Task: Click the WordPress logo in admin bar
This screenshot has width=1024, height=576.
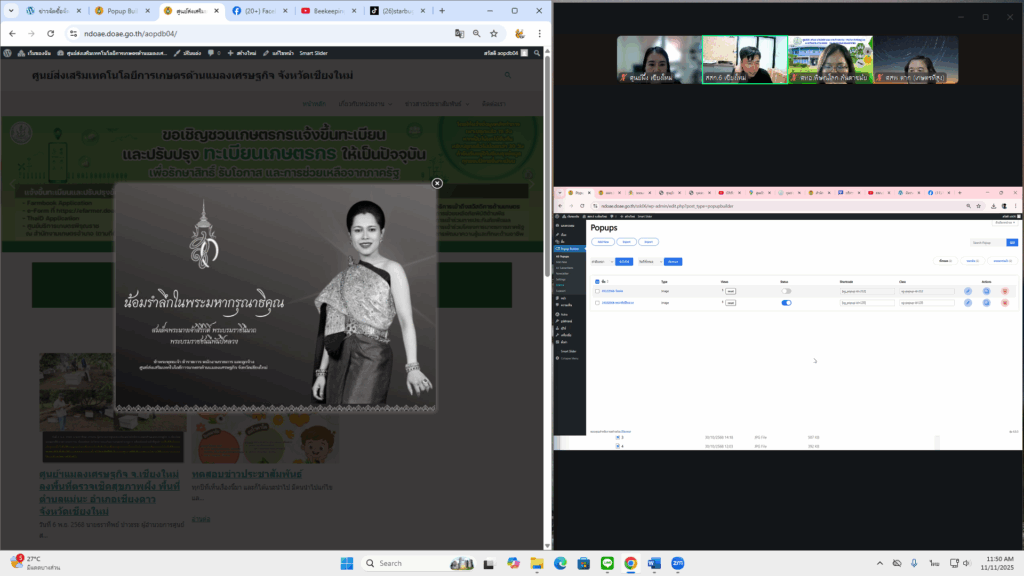Action: coord(8,52)
